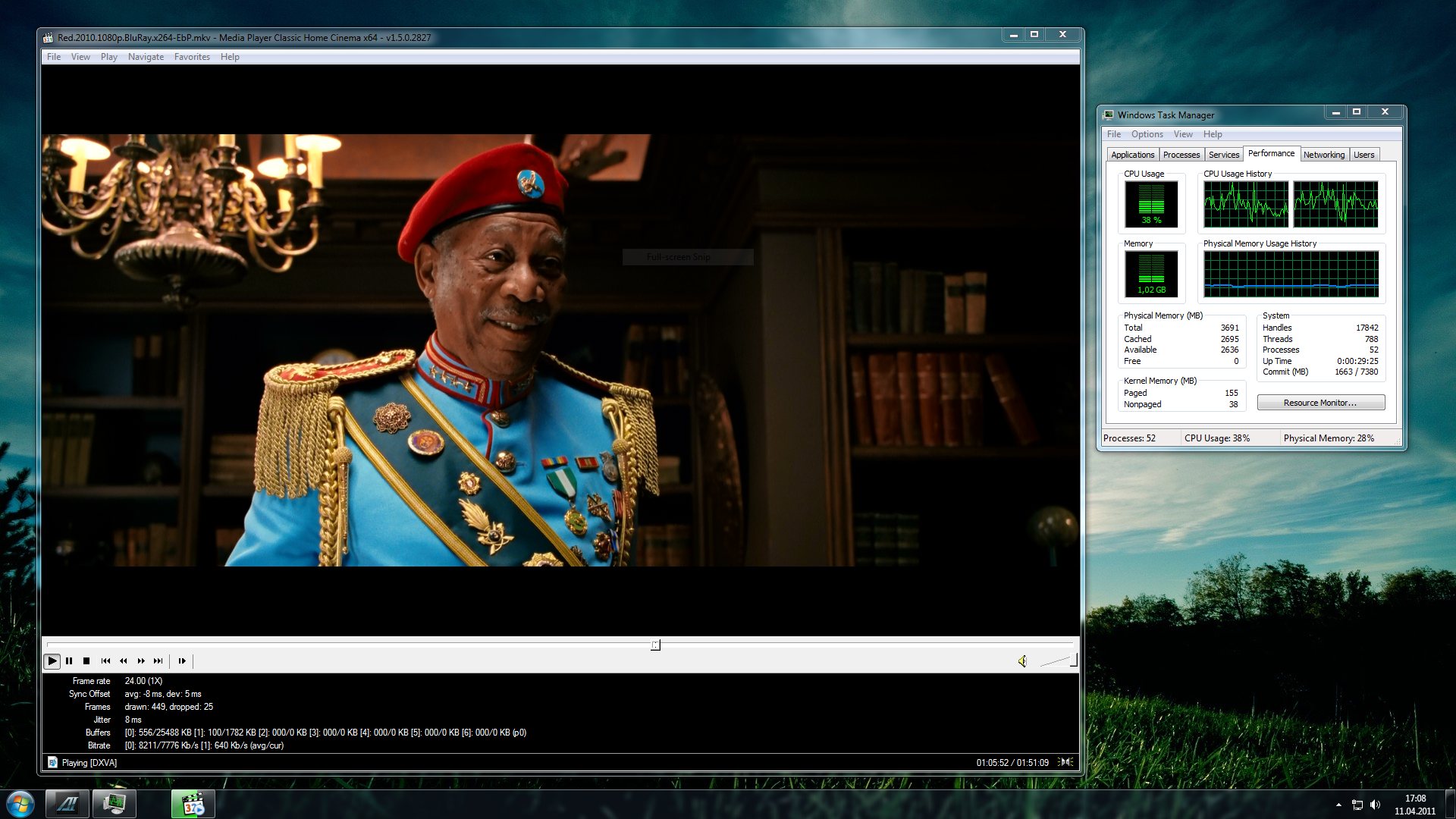Click the Show Desktop button at taskbar edge

[x=1450, y=804]
